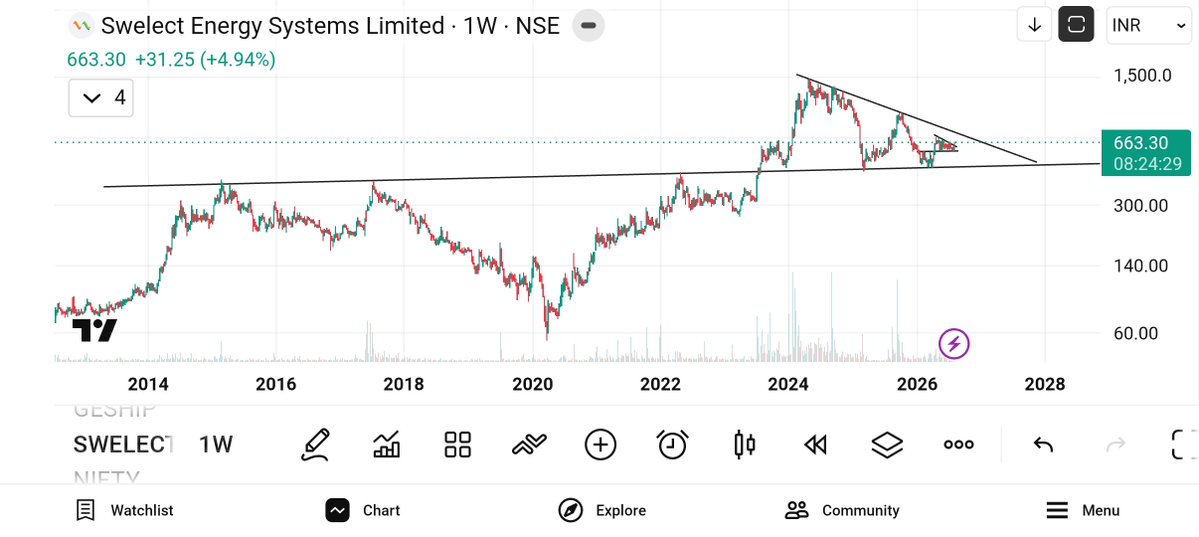Click the 663.30 current price label on axis
The width and height of the screenshot is (1199, 537).
1146,153
